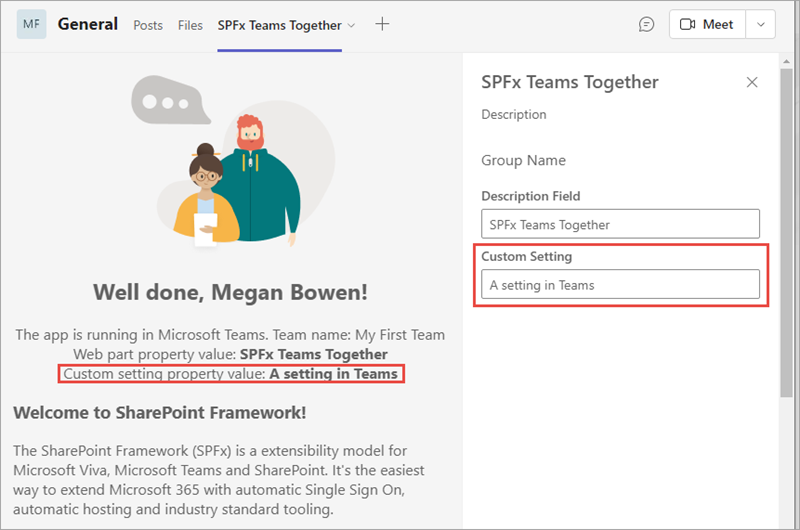Image resolution: width=800 pixels, height=530 pixels.
Task: Open the SPFx Teams Together tab chevron
Action: [351, 26]
